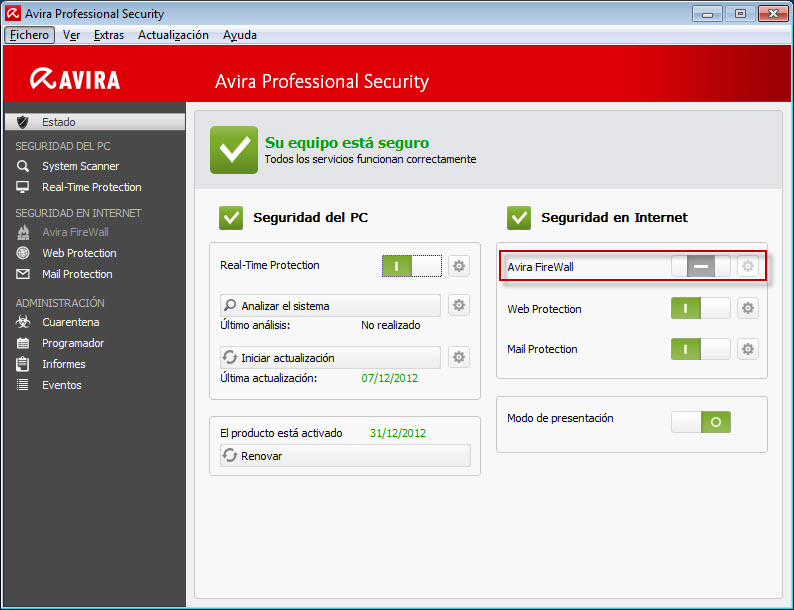Viewport: 794px width, 610px height.
Task: Toggle the Mail Protection switch
Action: 701,349
